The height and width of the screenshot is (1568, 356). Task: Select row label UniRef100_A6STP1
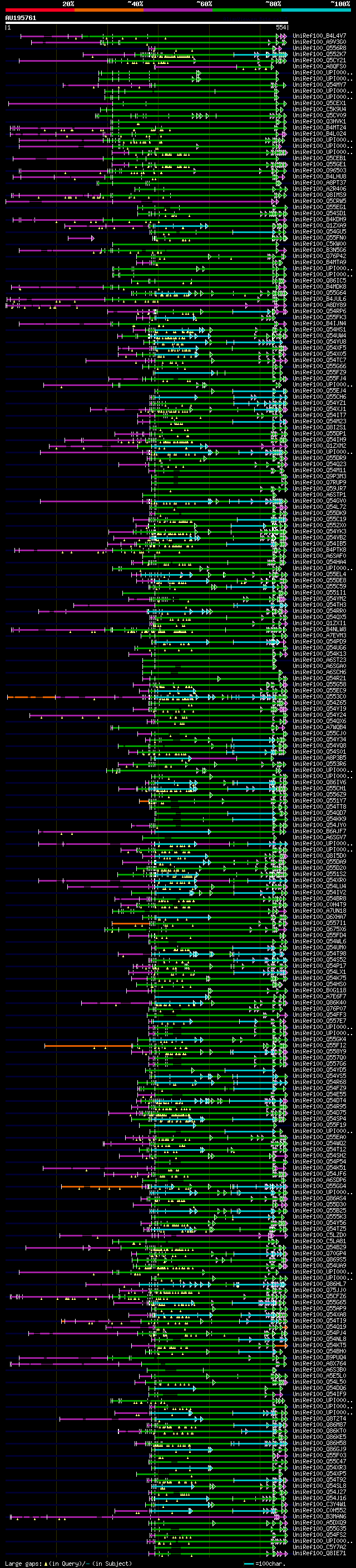[x=319, y=495]
